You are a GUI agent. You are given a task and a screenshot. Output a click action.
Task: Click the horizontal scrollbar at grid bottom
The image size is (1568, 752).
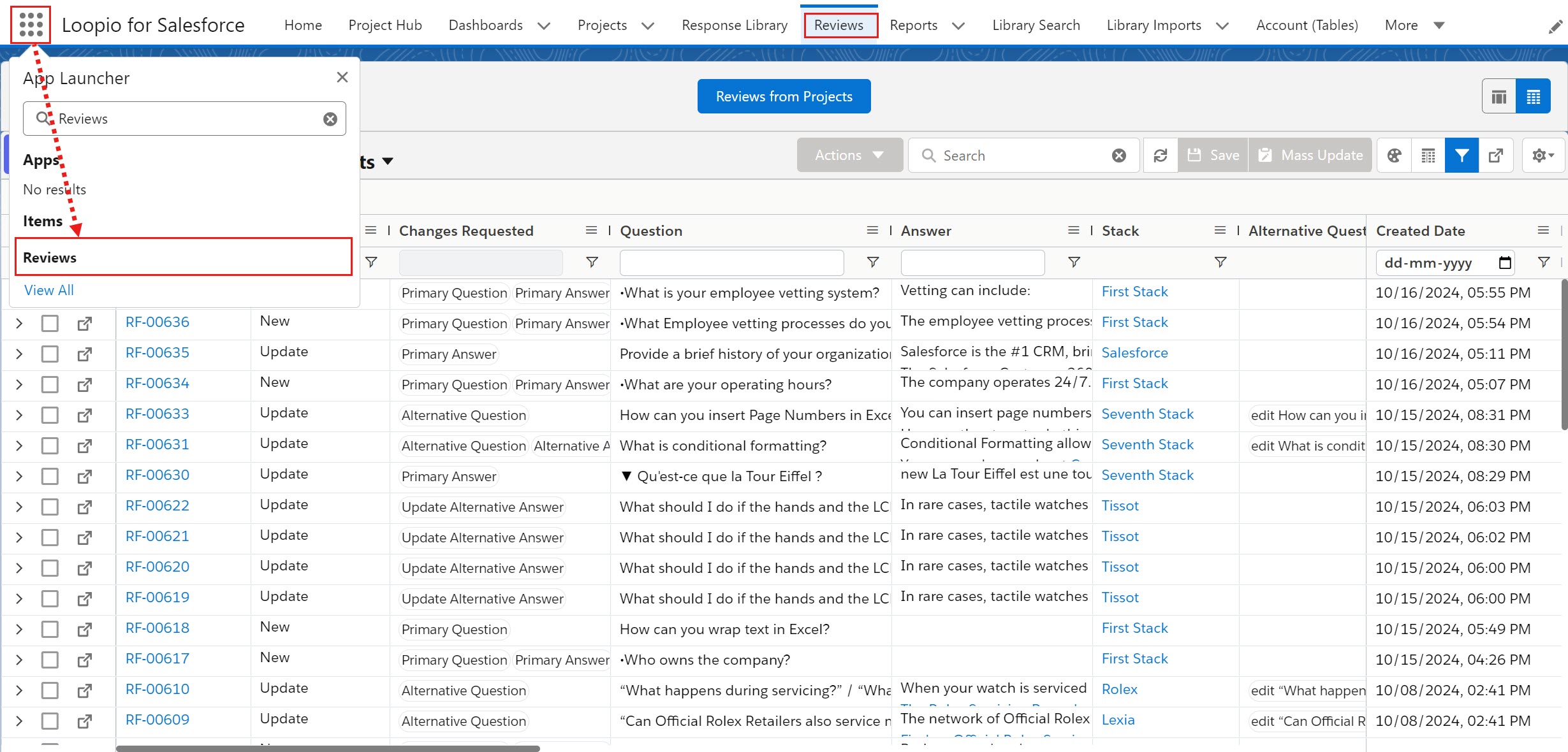(328, 748)
